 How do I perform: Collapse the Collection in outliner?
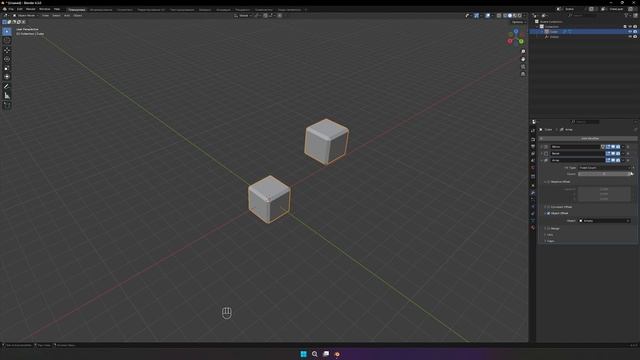[x=538, y=27]
